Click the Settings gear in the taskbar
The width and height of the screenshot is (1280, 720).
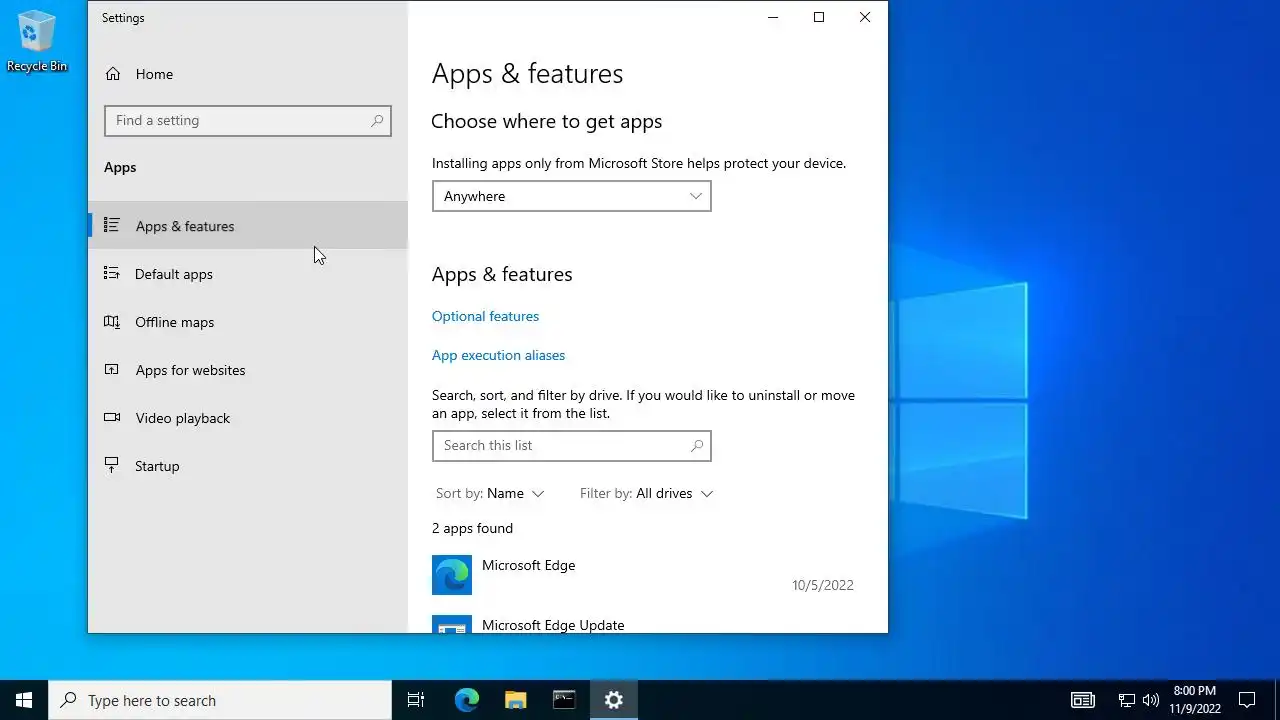[x=613, y=700]
